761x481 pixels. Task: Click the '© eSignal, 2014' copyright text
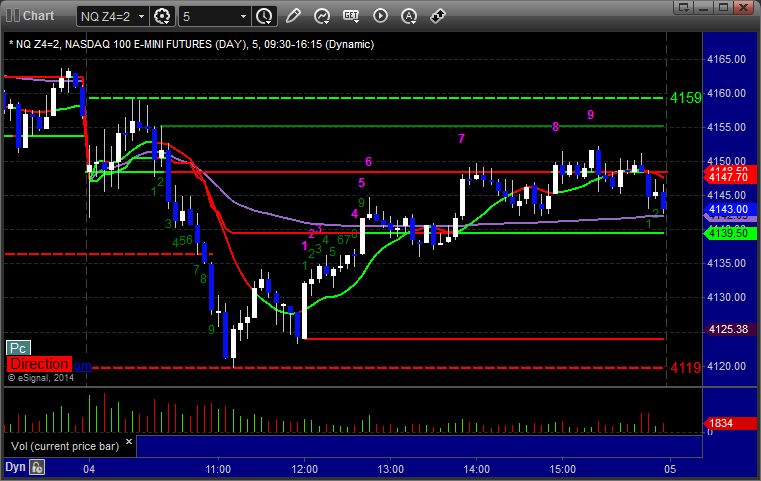(41, 378)
